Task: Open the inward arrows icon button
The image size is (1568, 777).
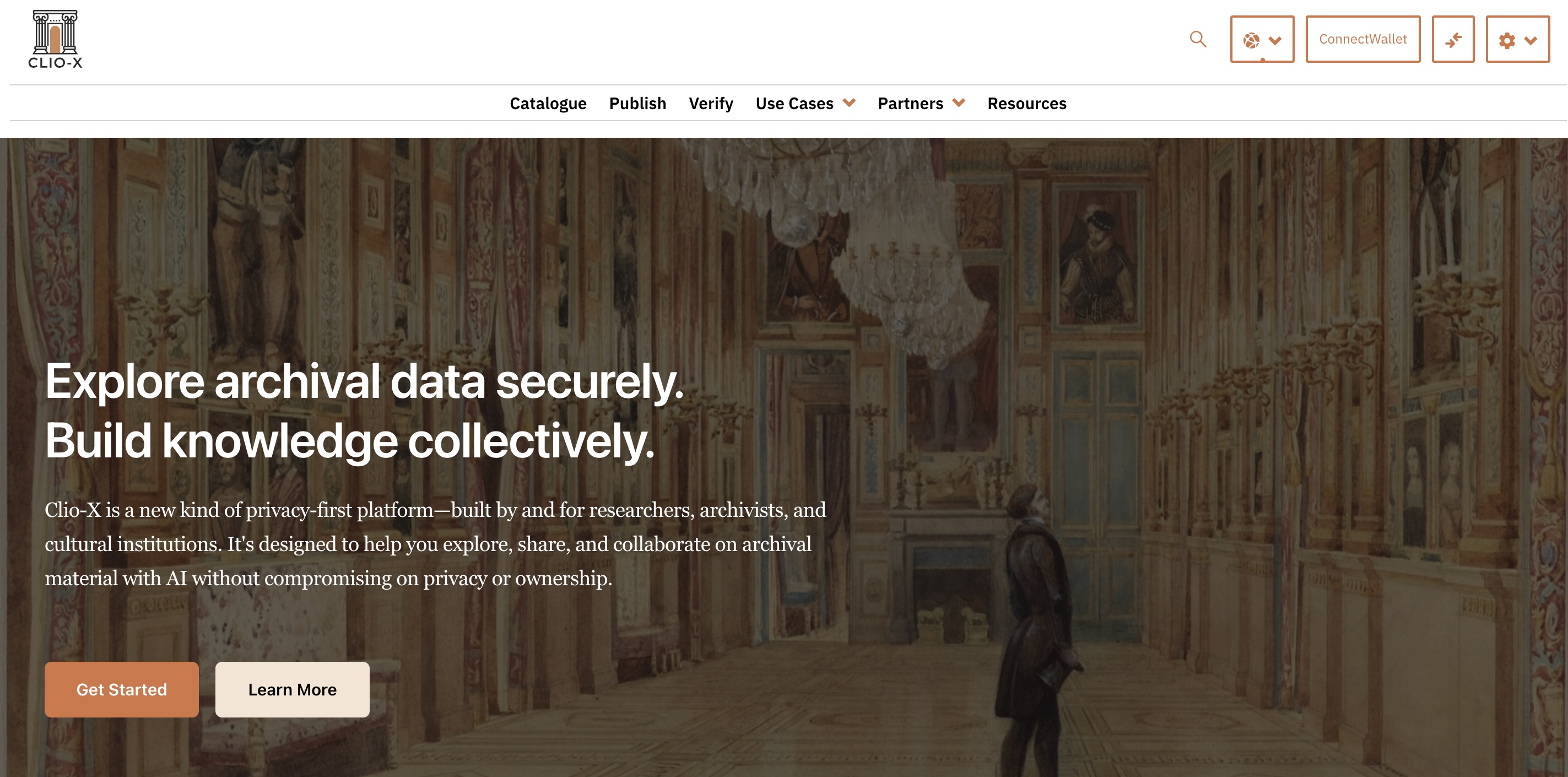Action: [1453, 39]
